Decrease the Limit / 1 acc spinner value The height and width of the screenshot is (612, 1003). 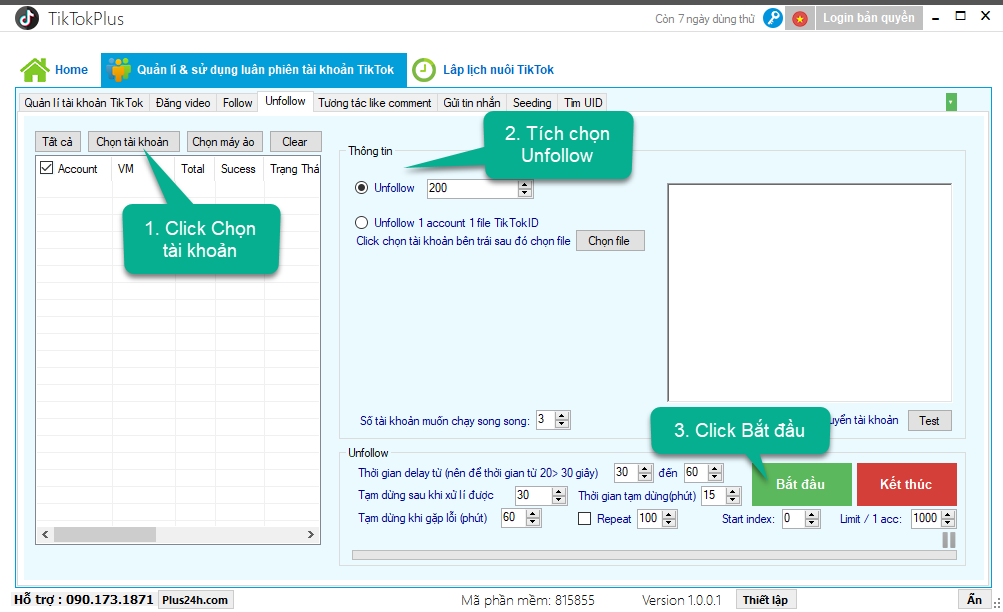pyautogui.click(x=948, y=522)
